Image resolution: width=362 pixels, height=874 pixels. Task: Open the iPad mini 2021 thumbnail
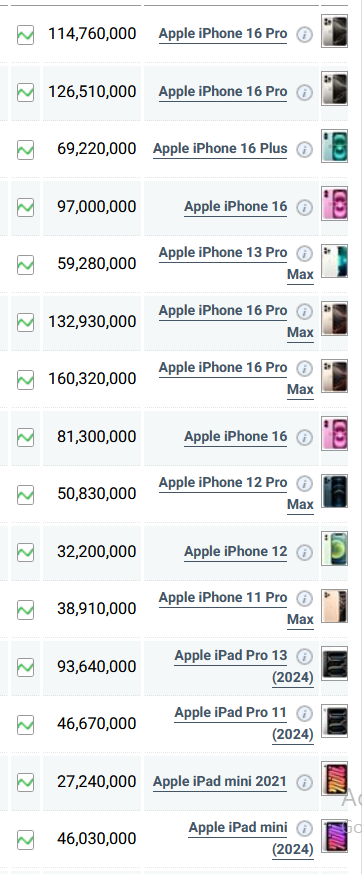click(x=335, y=779)
